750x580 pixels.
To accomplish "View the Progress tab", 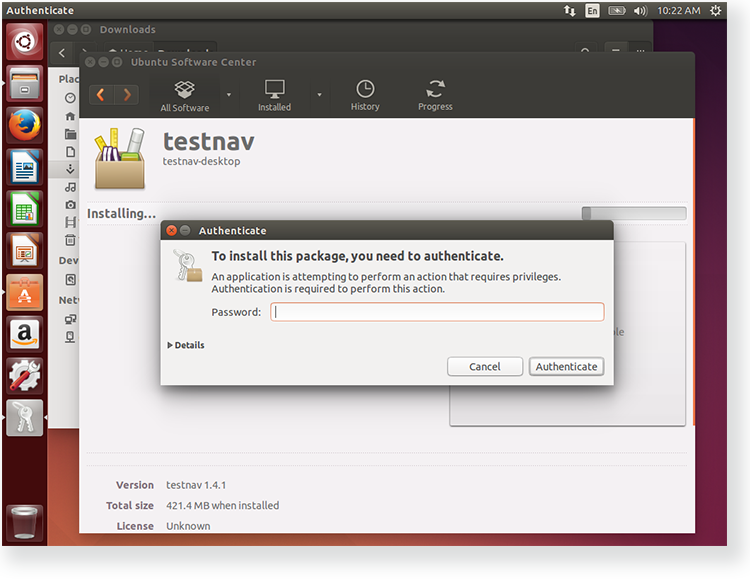I will (435, 96).
